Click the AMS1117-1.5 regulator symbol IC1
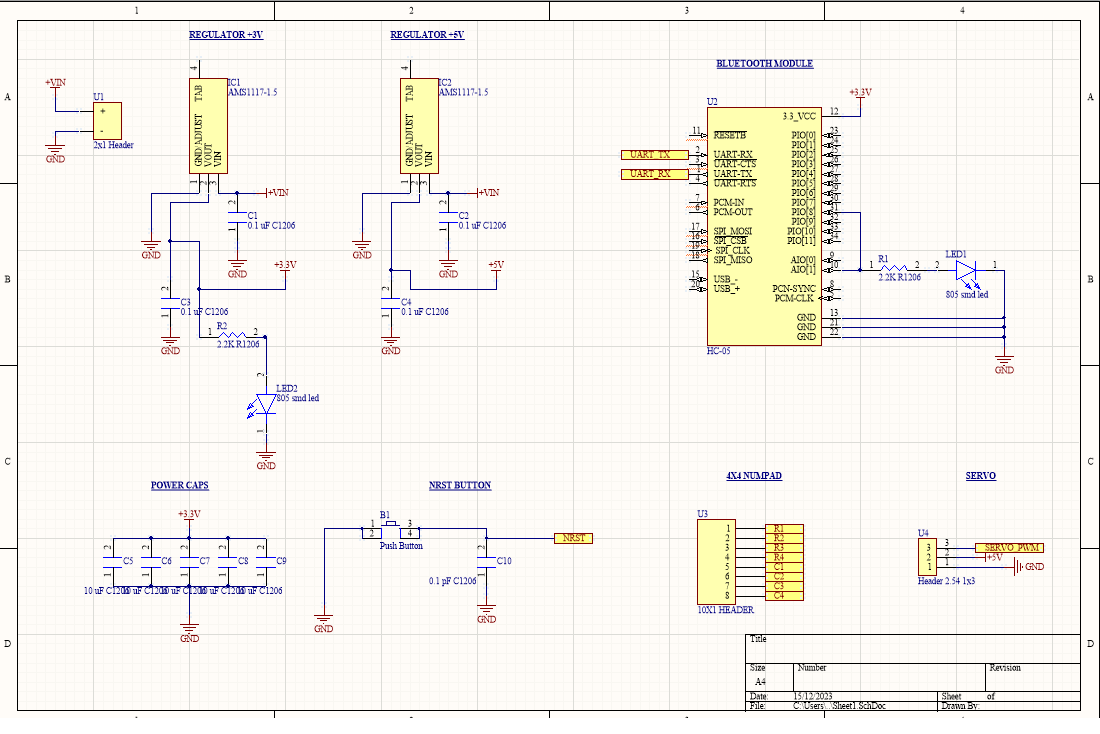Screen dimensions: 1100x734 [x=206, y=125]
